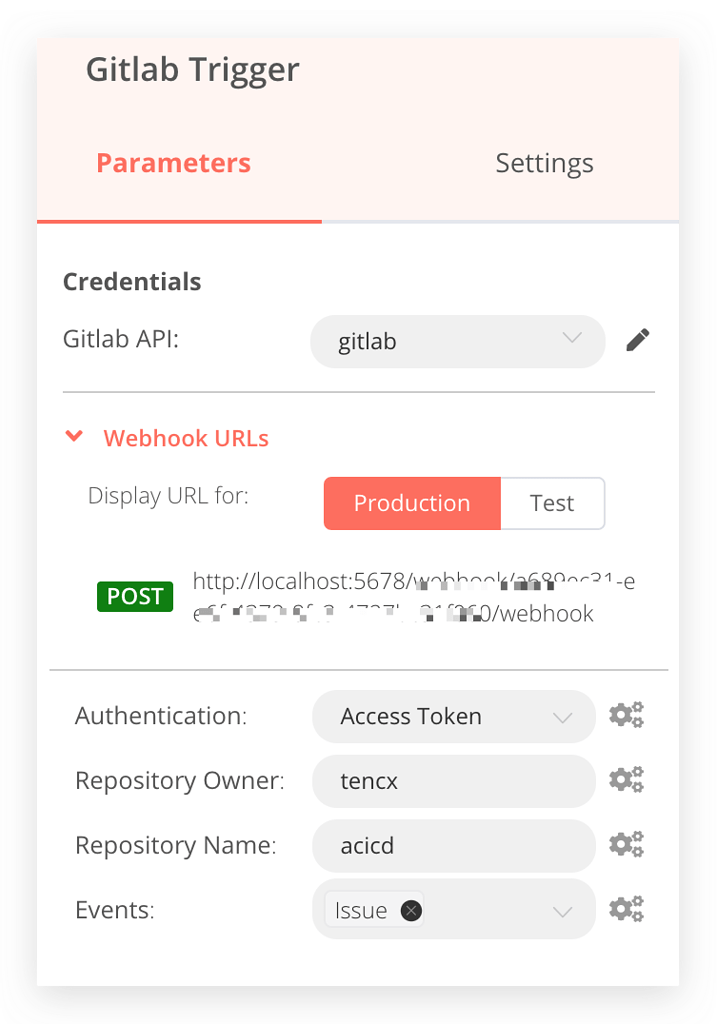This screenshot has width=717, height=1024.
Task: Click the Gitlab Trigger node title
Action: pos(192,70)
